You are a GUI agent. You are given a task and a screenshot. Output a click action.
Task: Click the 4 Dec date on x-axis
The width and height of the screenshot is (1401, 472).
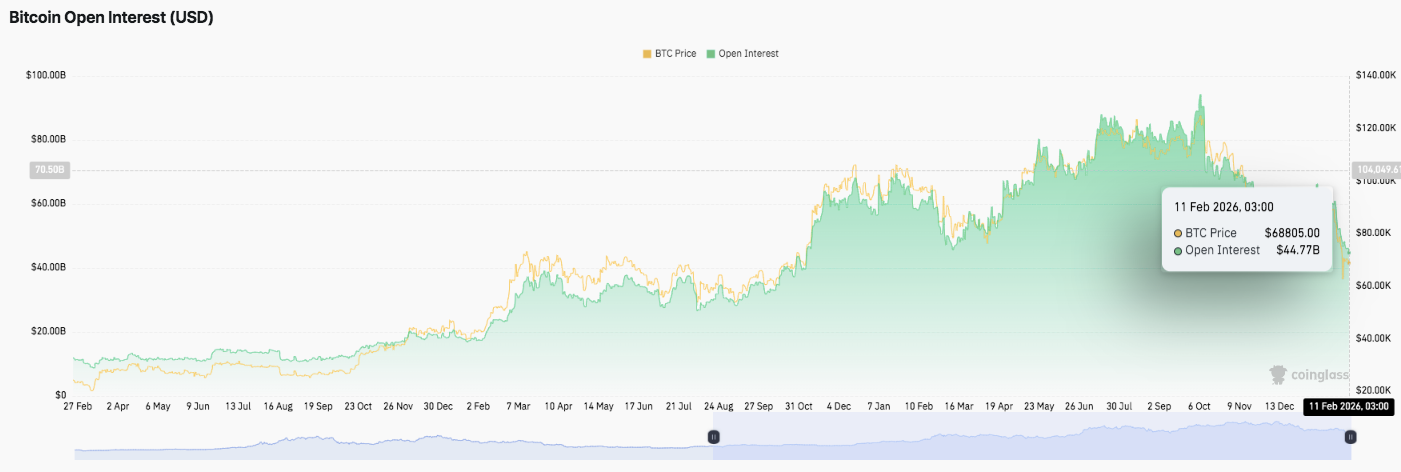838,407
